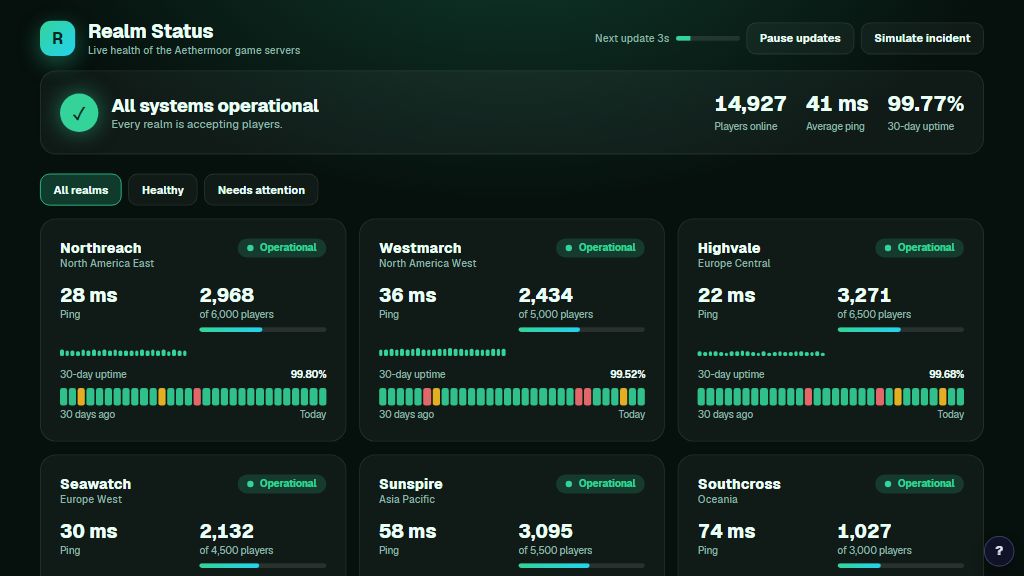Click the Northreach realm name
1024x576 pixels.
[x=101, y=248]
